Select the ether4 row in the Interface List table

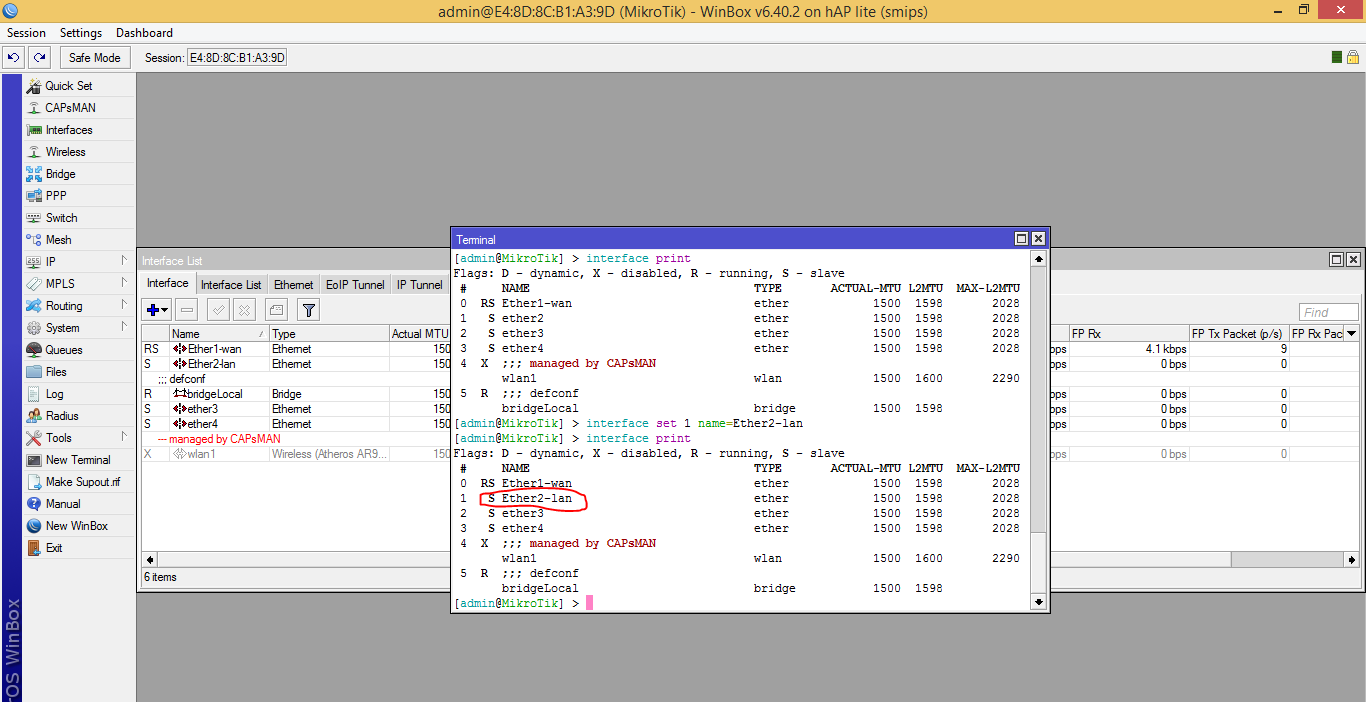click(x=296, y=424)
